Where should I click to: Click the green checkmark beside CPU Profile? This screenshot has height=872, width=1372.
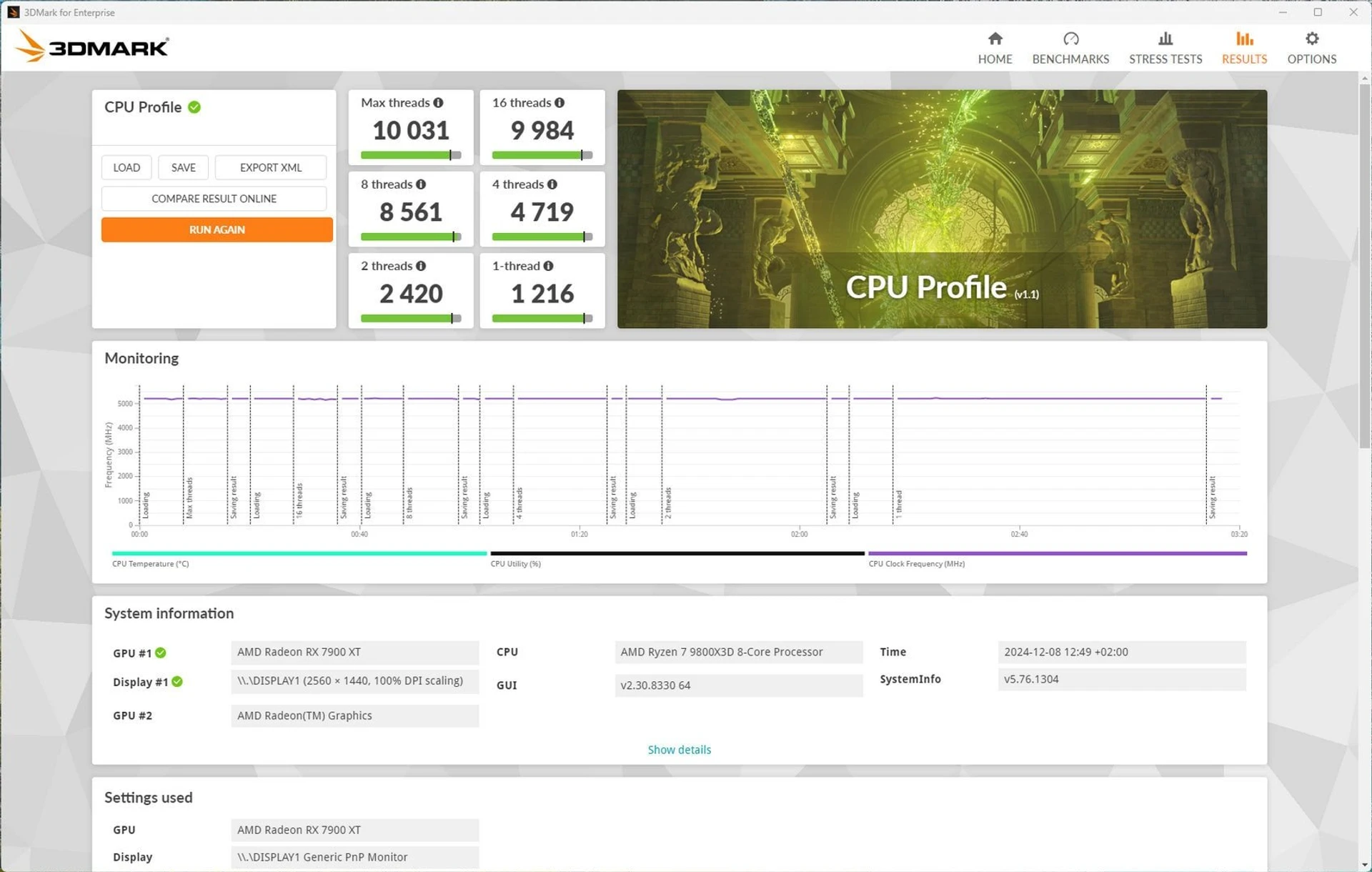click(x=194, y=107)
